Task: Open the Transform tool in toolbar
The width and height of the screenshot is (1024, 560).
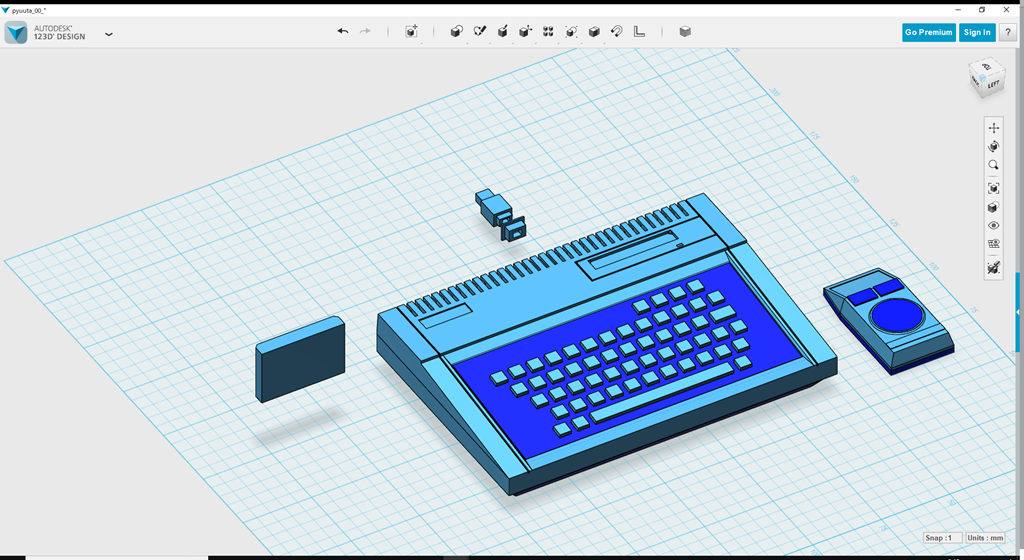Action: [x=411, y=32]
